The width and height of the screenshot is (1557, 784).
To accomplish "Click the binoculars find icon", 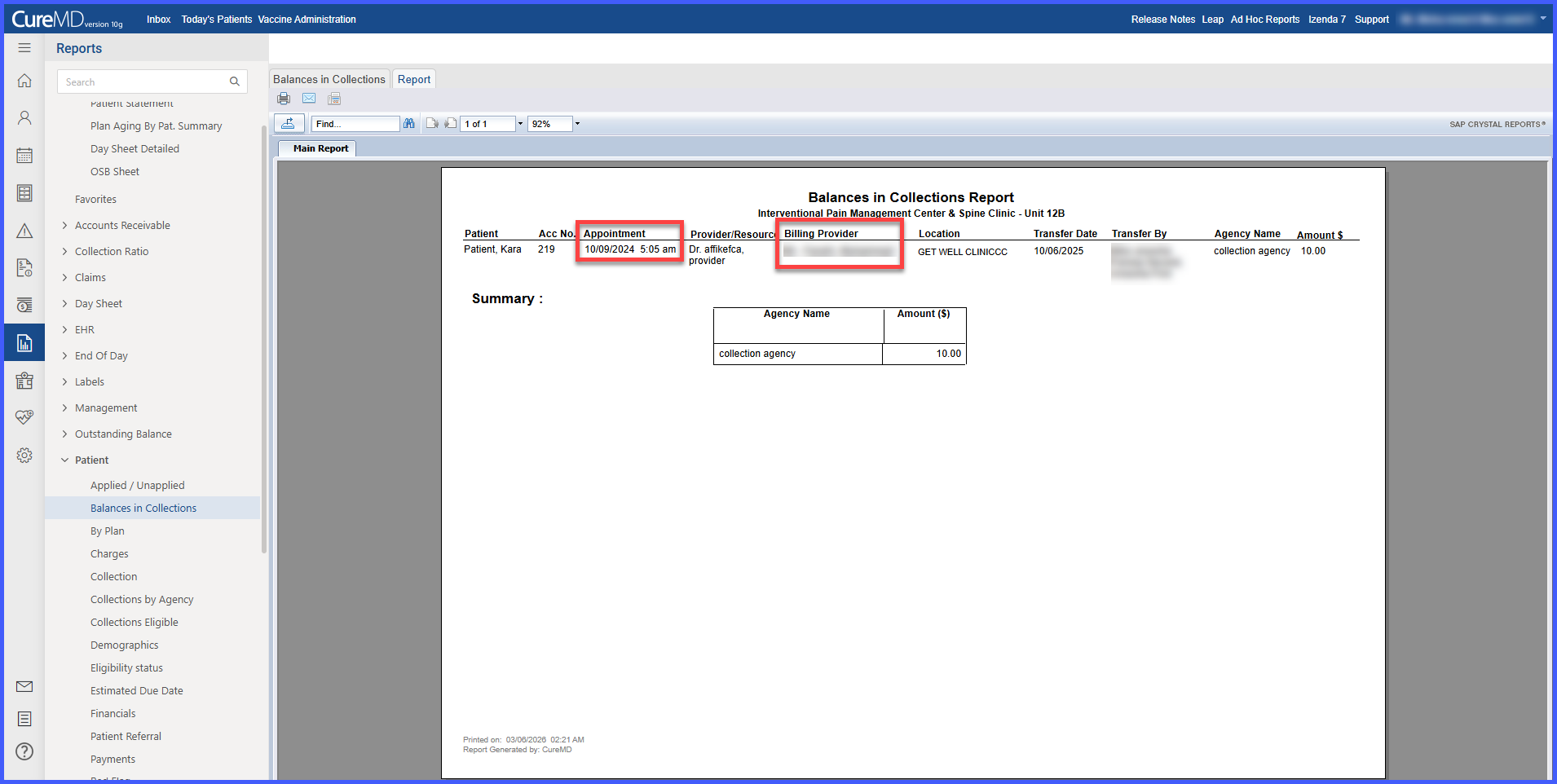I will [x=409, y=124].
